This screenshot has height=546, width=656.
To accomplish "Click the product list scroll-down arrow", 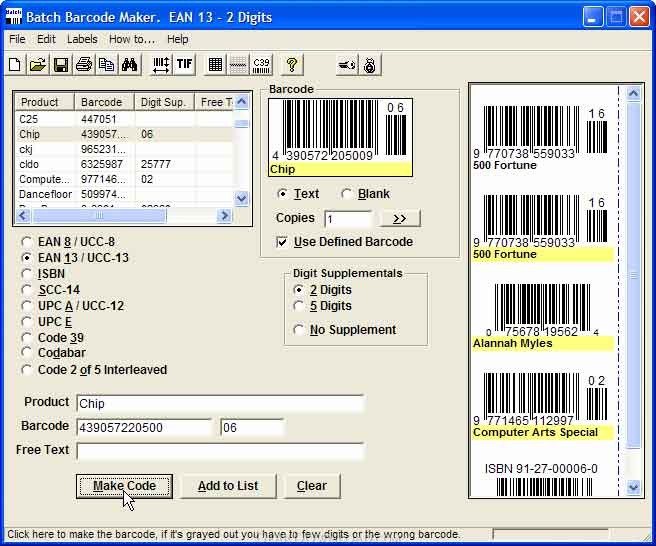I will coord(242,198).
